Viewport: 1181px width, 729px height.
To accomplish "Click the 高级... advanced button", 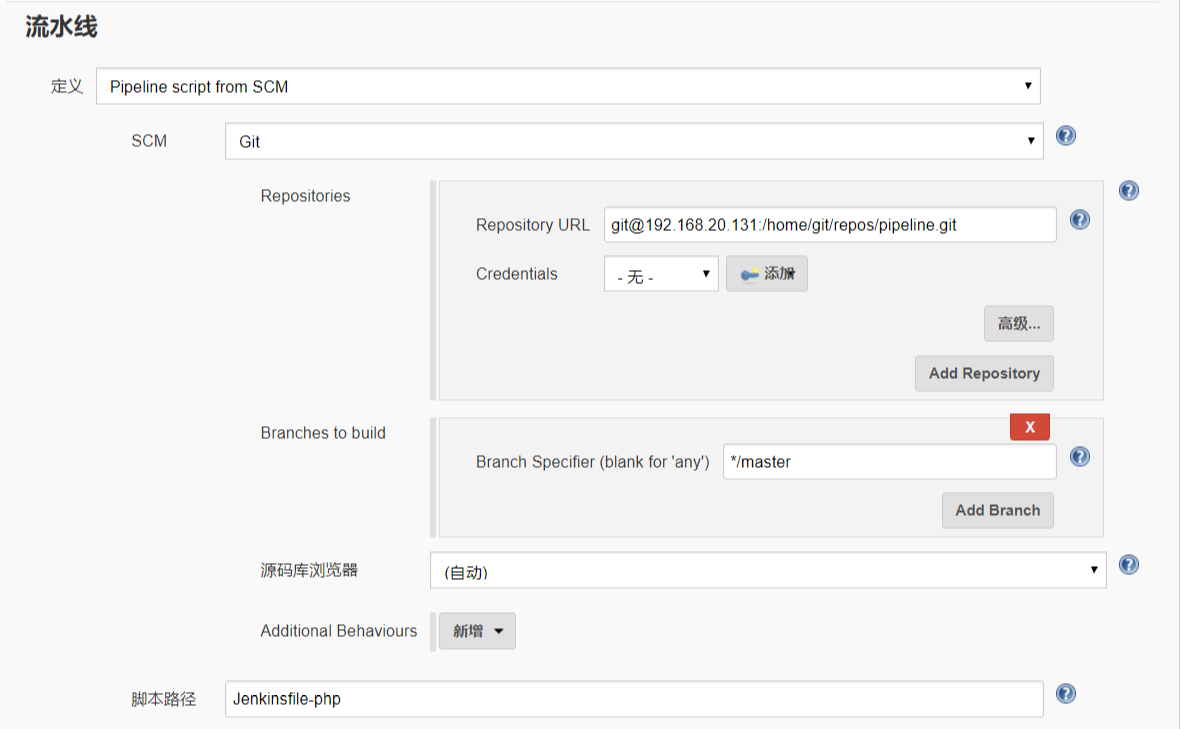I will tap(1019, 324).
